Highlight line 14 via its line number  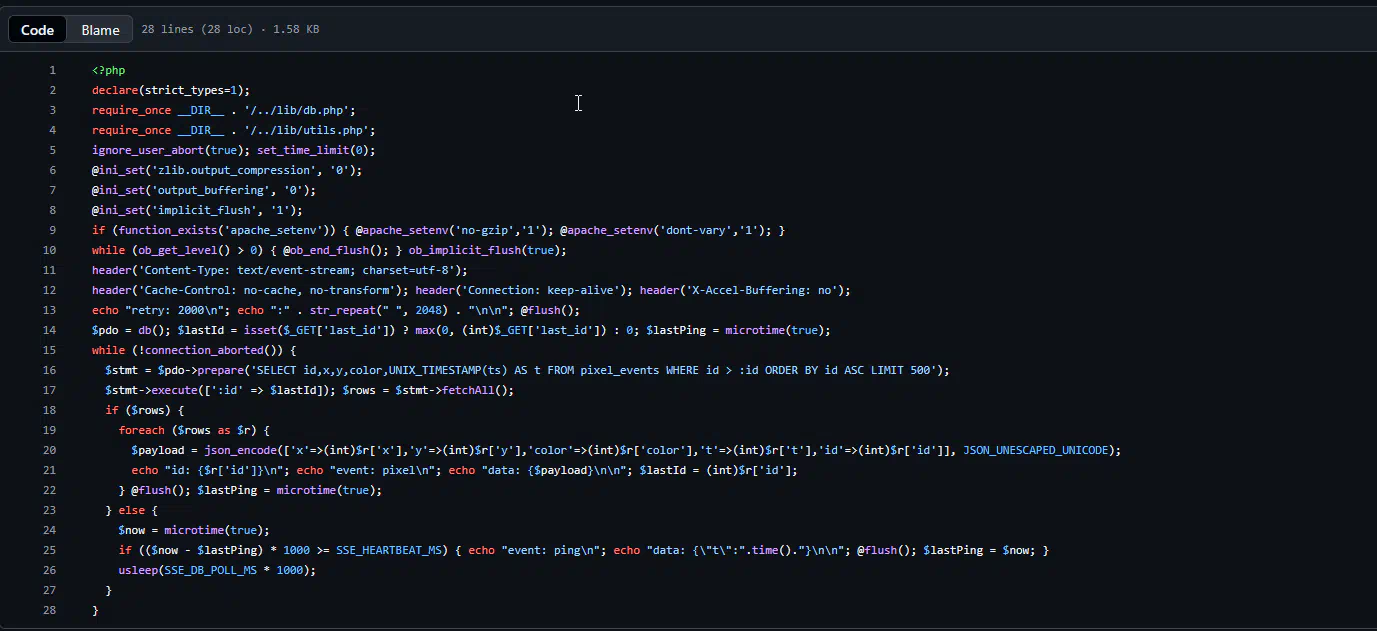tap(50, 330)
